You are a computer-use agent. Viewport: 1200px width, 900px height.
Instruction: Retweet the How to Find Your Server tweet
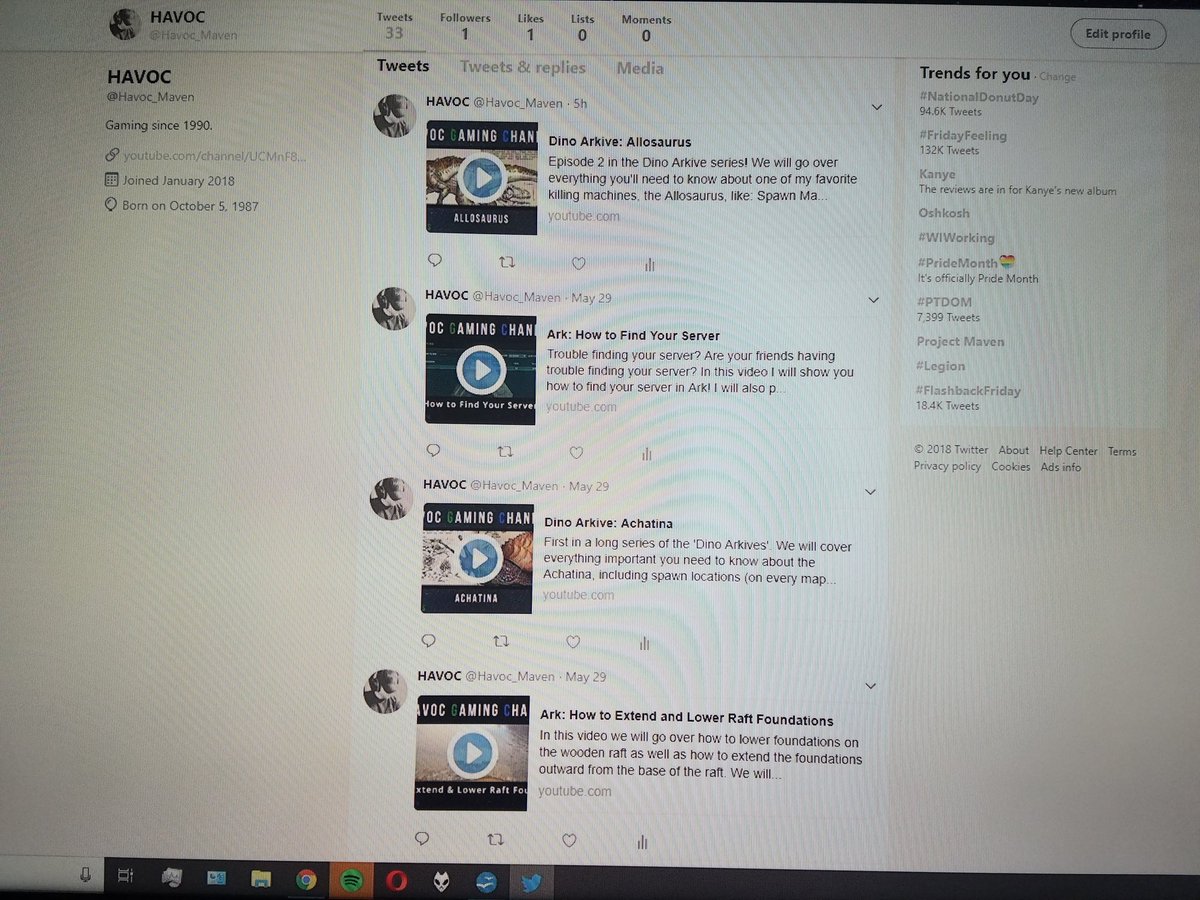504,452
